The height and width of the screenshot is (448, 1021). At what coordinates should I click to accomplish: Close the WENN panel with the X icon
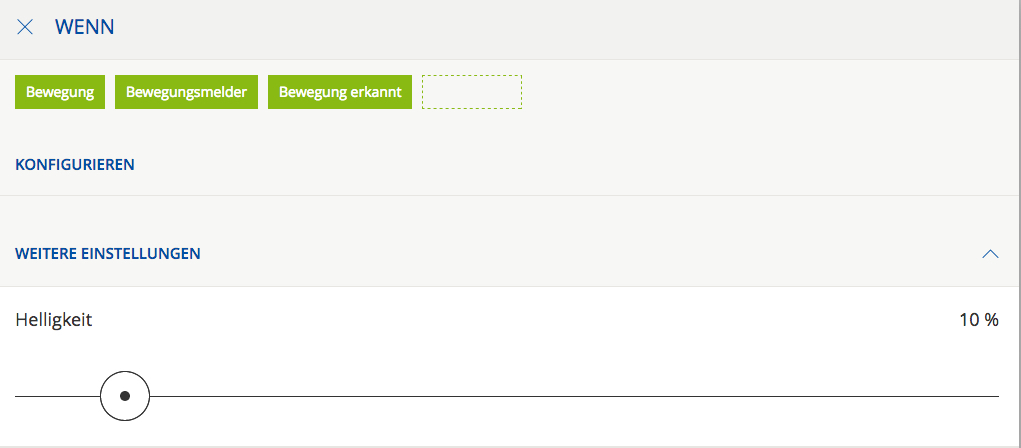(25, 27)
